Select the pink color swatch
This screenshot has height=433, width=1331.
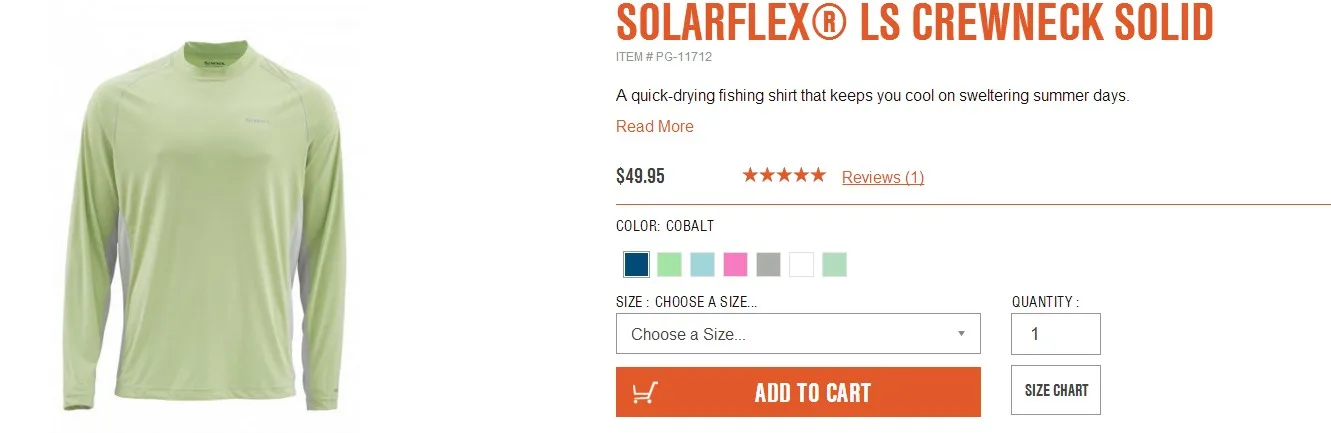coord(735,264)
